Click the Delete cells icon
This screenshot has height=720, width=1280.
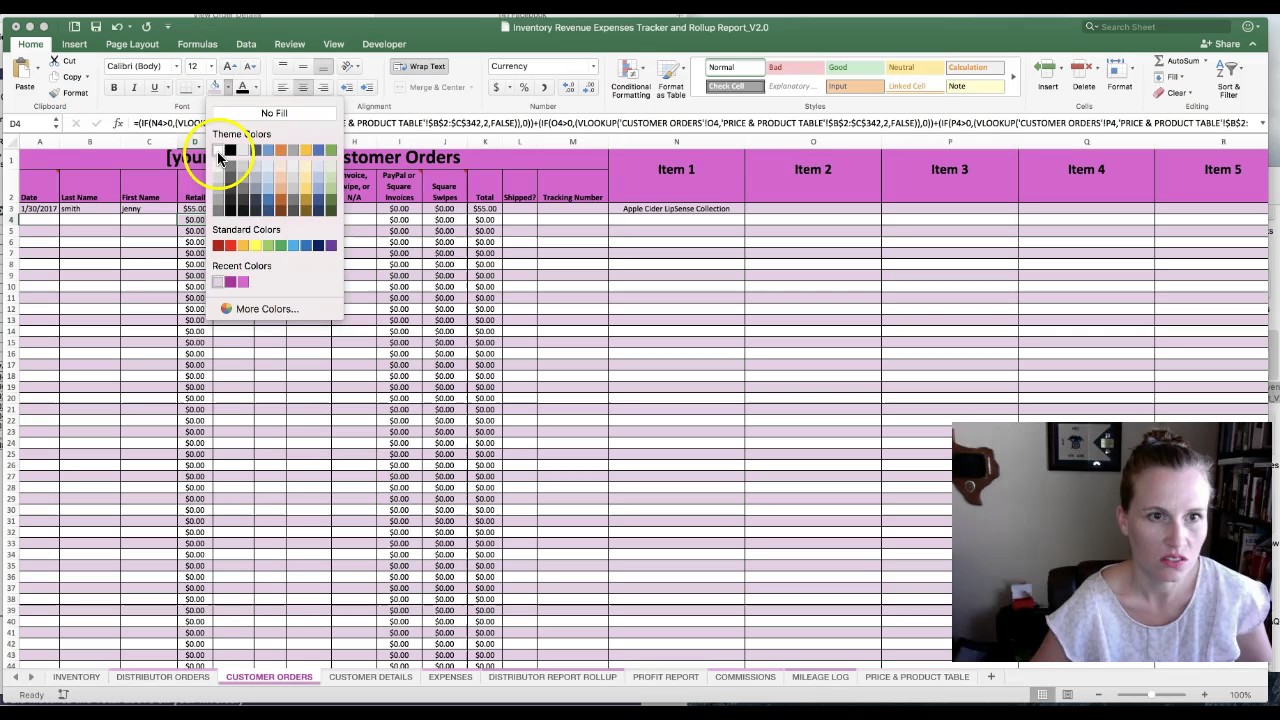pyautogui.click(x=1082, y=69)
